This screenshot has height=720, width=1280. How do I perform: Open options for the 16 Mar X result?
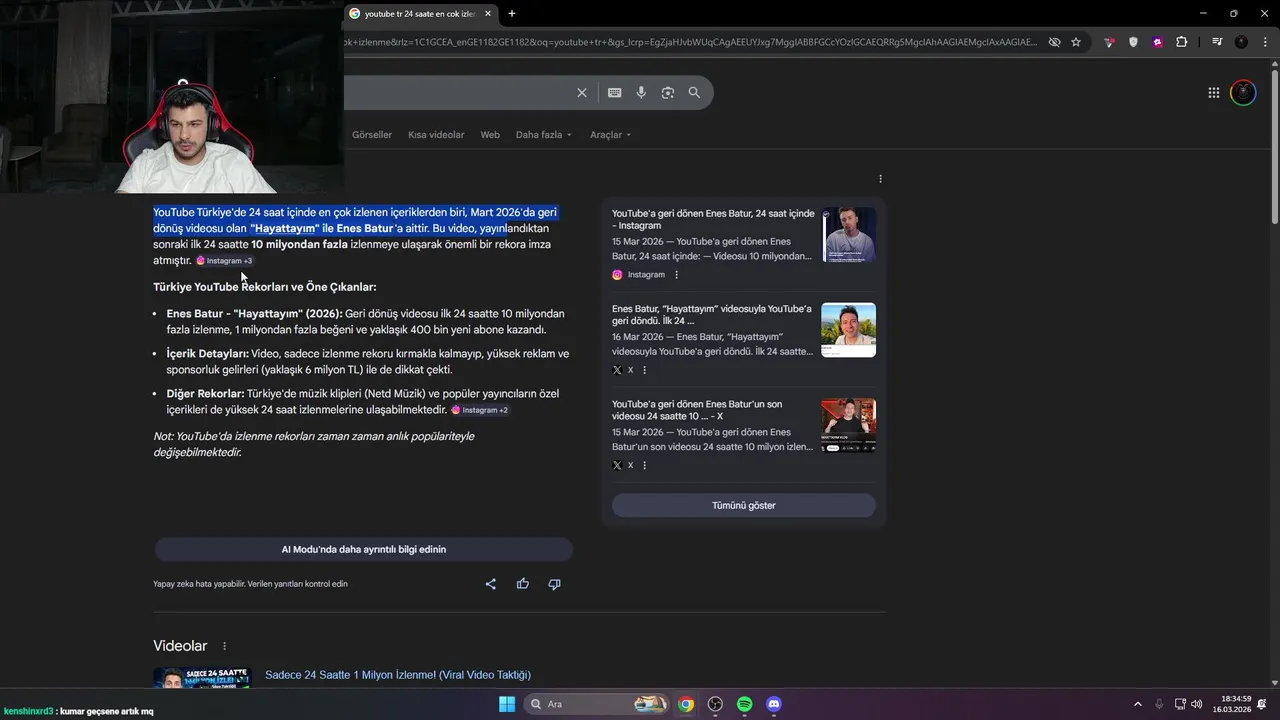(x=644, y=370)
